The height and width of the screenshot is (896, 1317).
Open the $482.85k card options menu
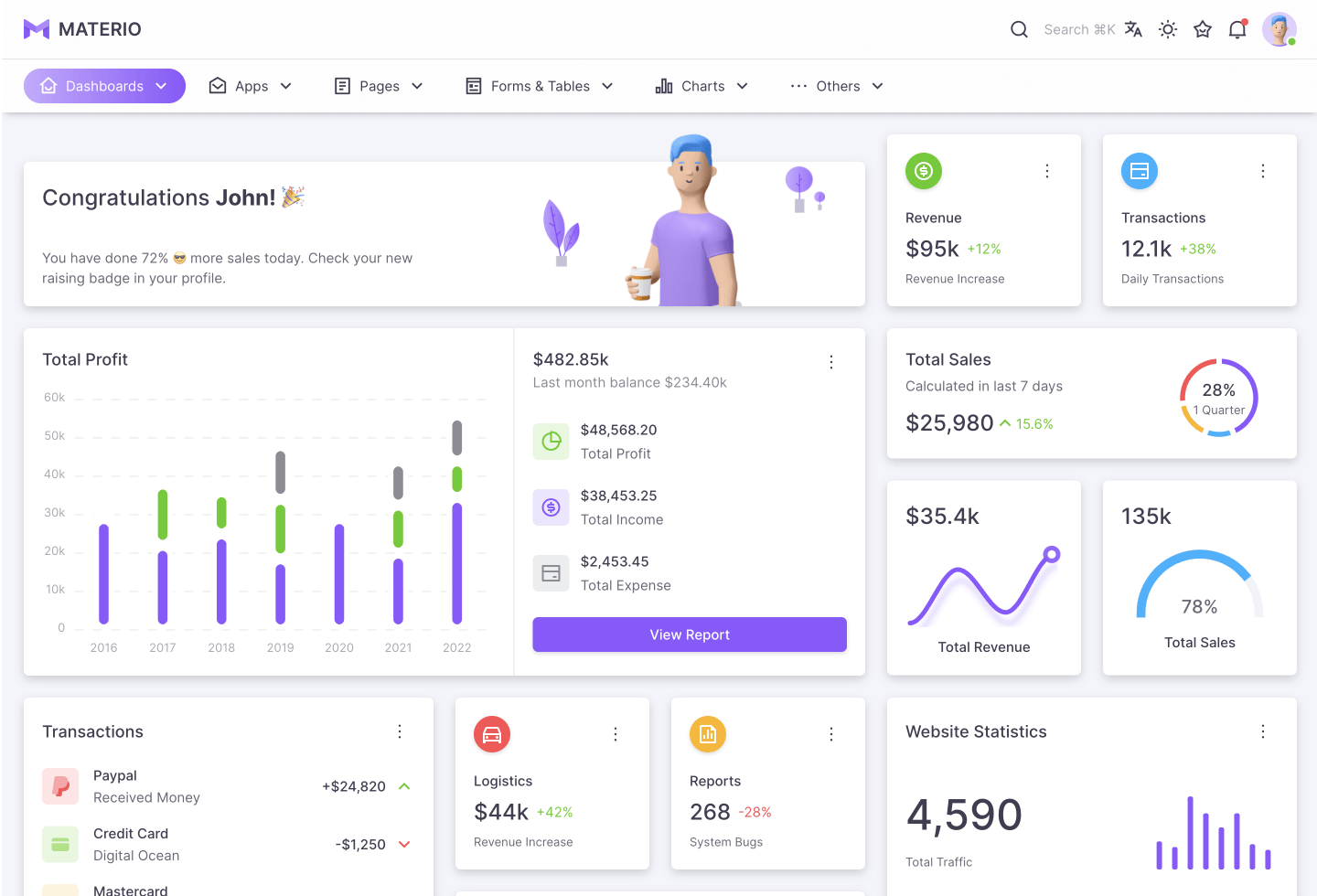[831, 362]
